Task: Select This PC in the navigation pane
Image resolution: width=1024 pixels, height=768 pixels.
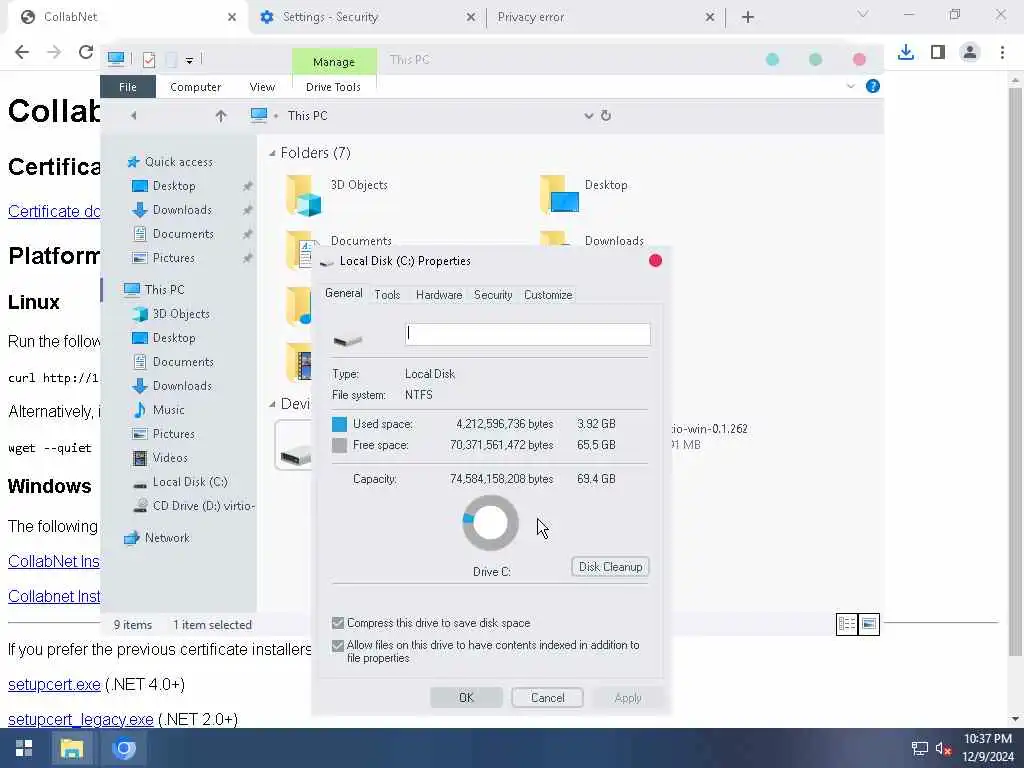Action: click(x=154, y=289)
